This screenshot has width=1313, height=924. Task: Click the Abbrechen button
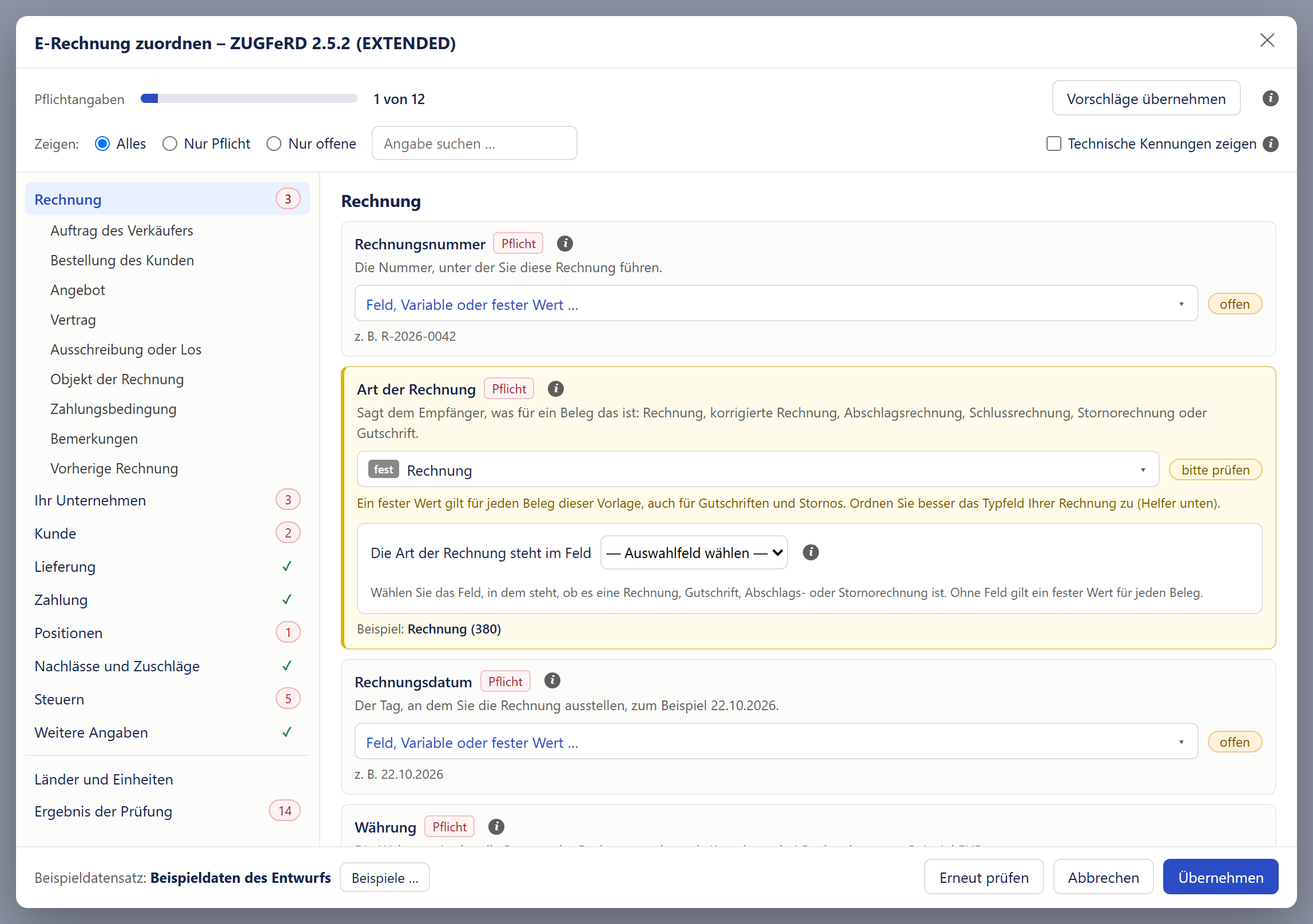click(1103, 877)
